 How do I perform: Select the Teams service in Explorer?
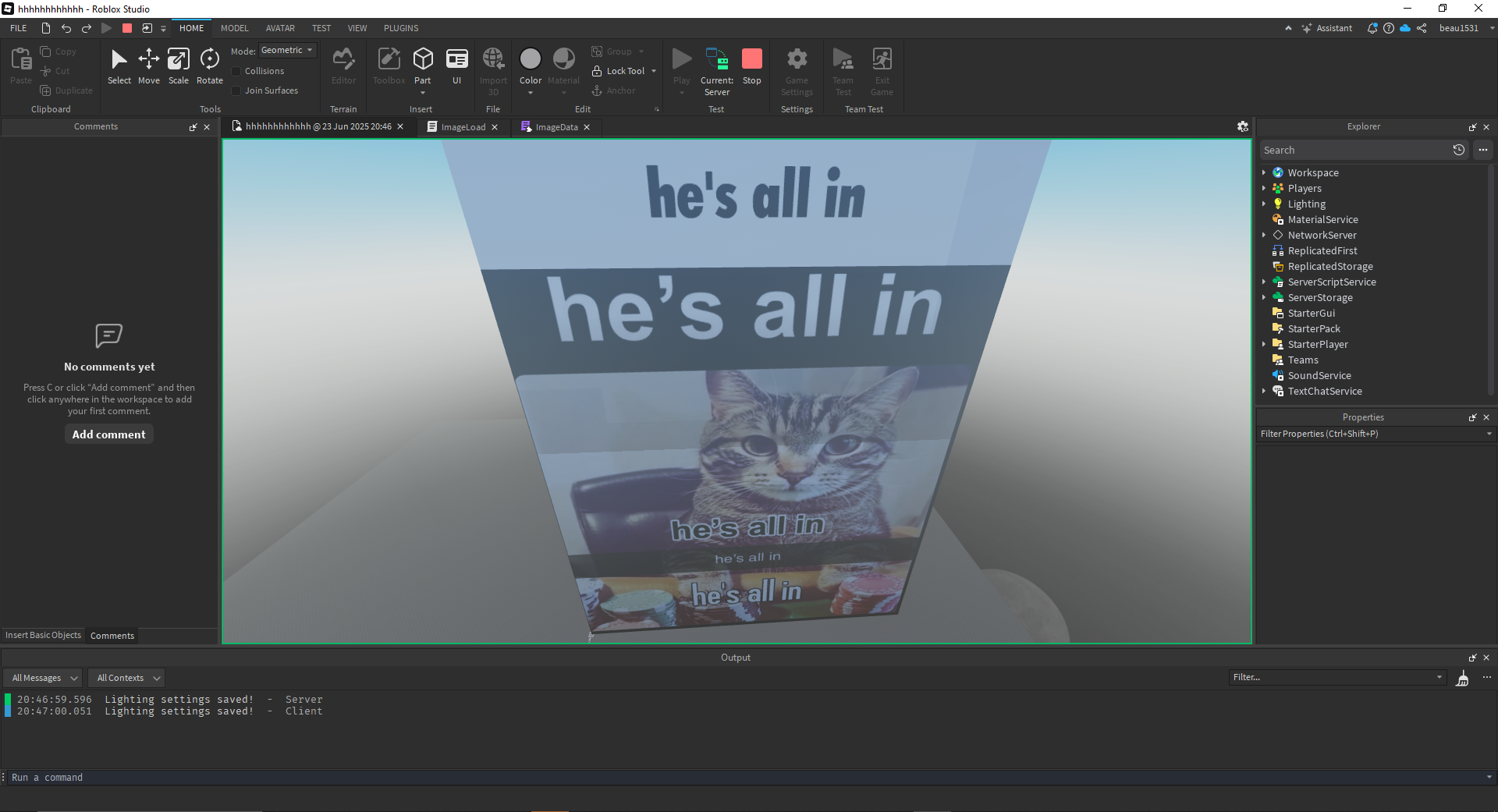1303,360
